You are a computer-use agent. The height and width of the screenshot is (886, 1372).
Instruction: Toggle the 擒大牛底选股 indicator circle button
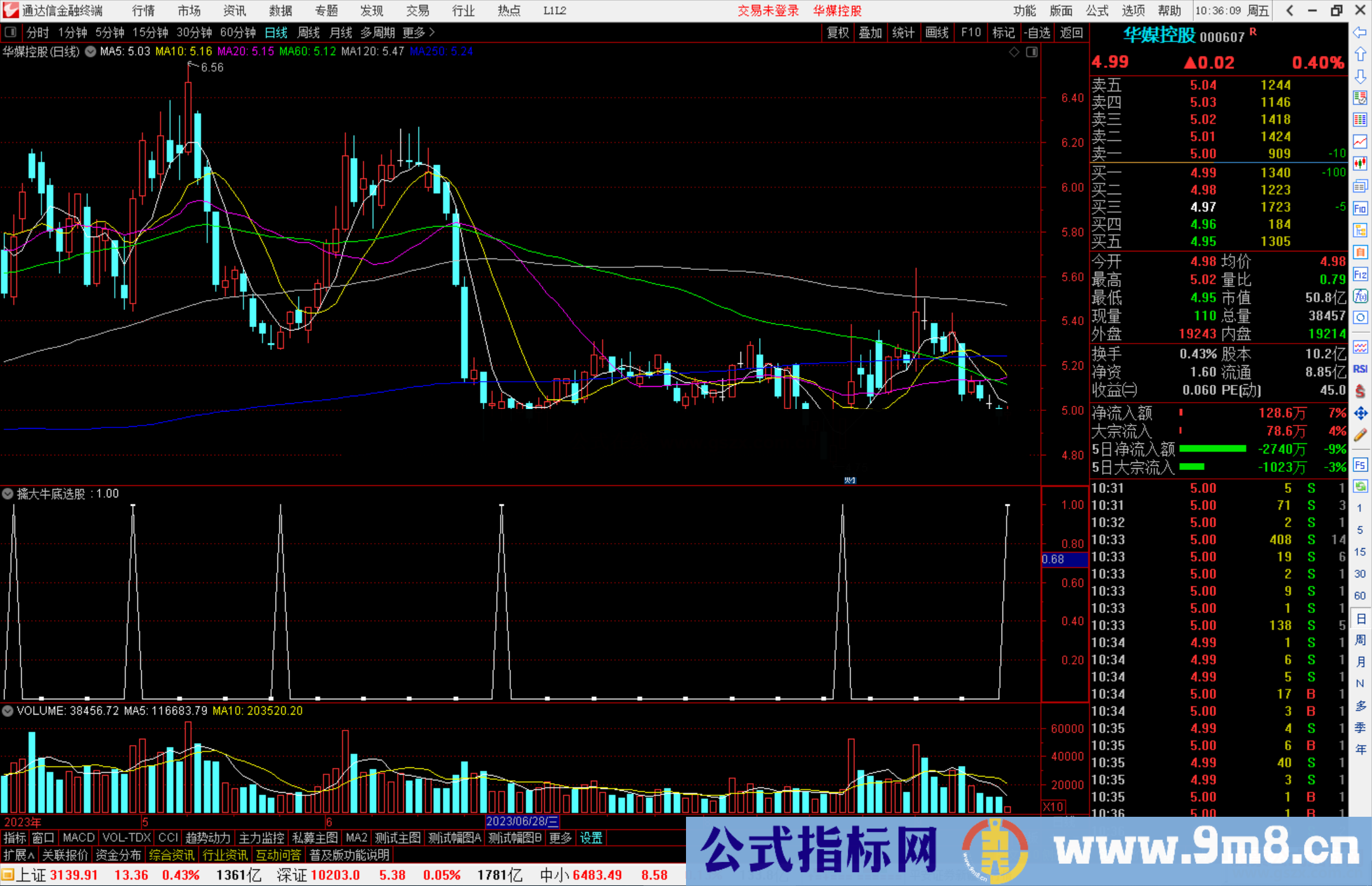(x=8, y=493)
